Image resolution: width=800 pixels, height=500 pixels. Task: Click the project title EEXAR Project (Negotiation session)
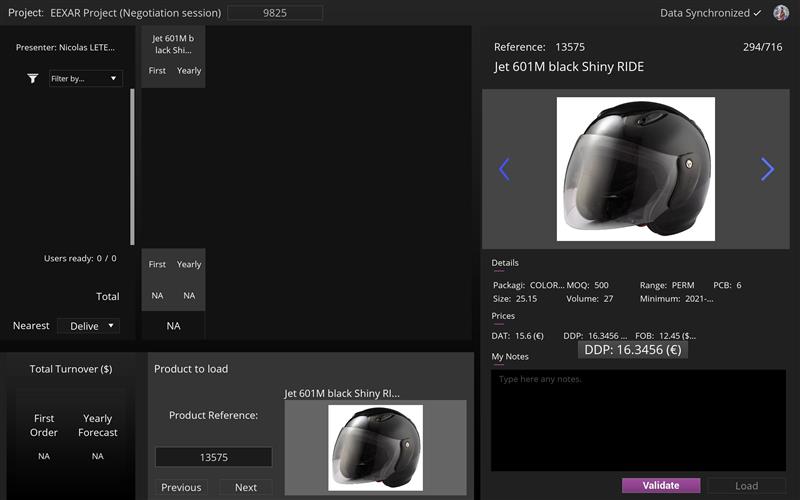[x=136, y=13]
